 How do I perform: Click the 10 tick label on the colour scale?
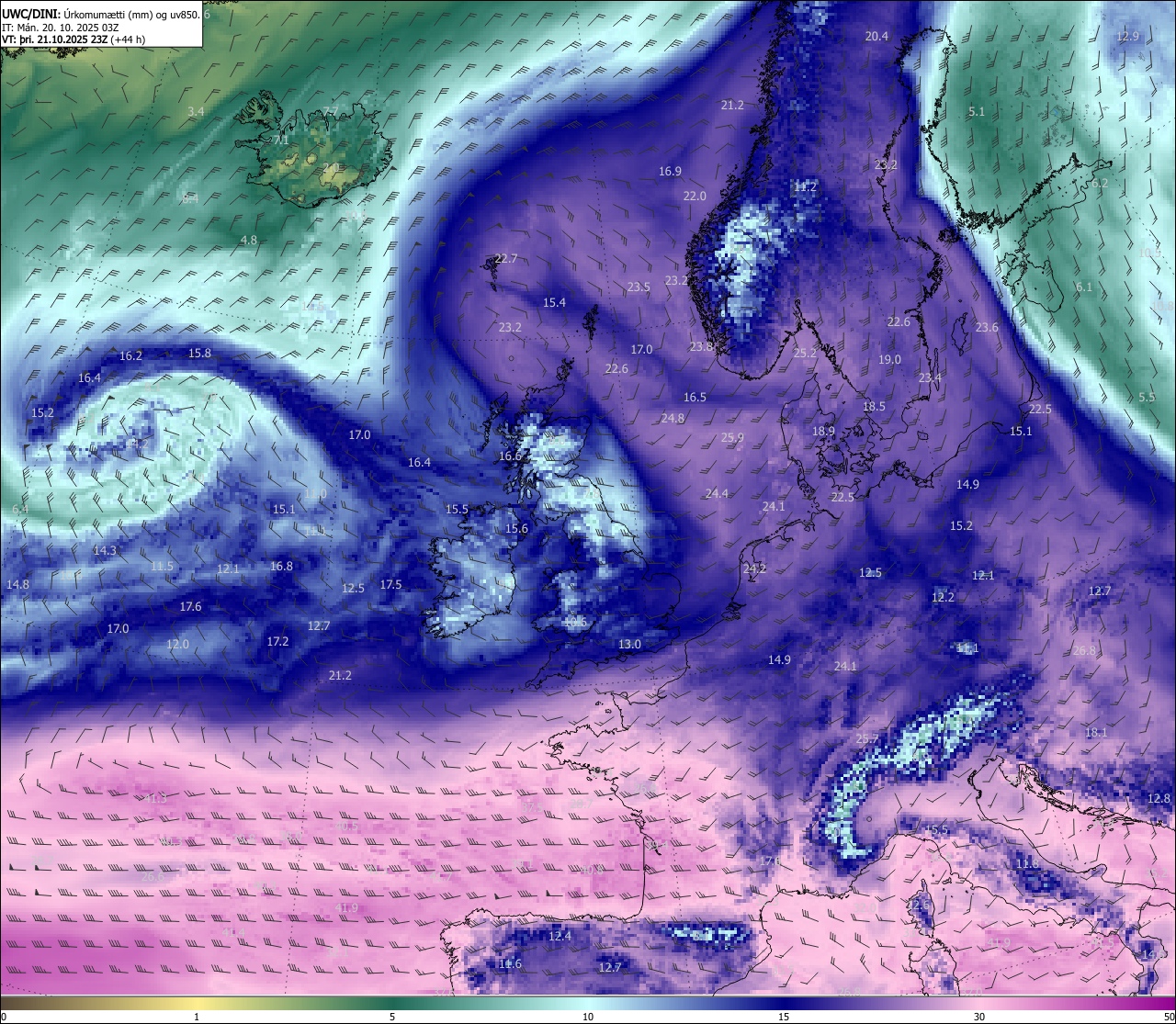tap(588, 1017)
